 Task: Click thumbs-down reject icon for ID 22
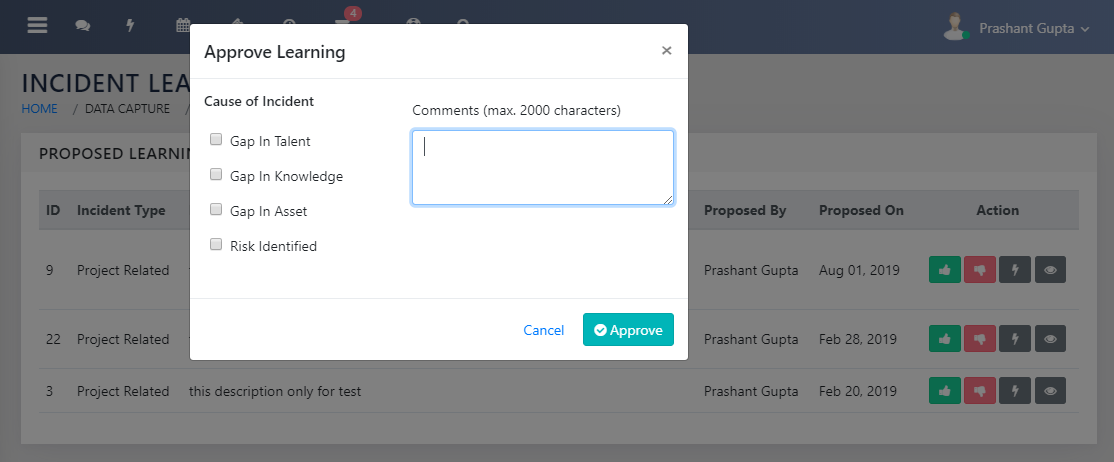(980, 340)
